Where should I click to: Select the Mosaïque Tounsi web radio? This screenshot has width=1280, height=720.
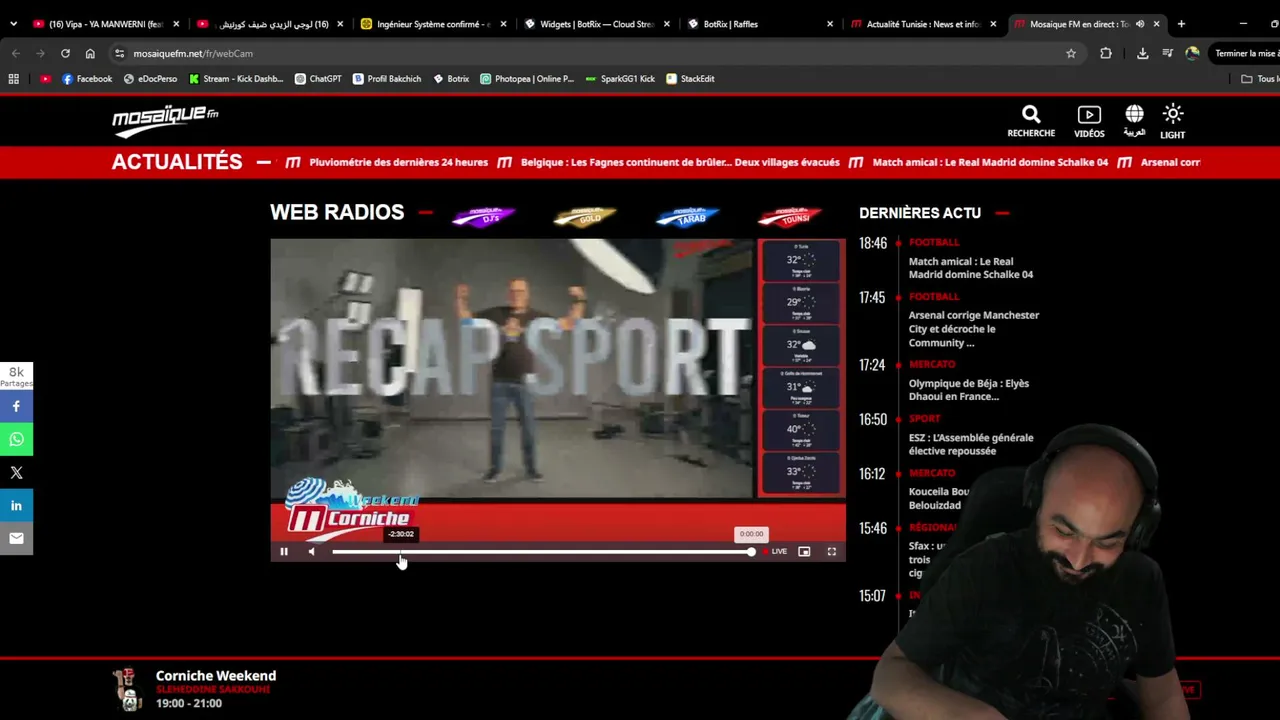pyautogui.click(x=789, y=216)
